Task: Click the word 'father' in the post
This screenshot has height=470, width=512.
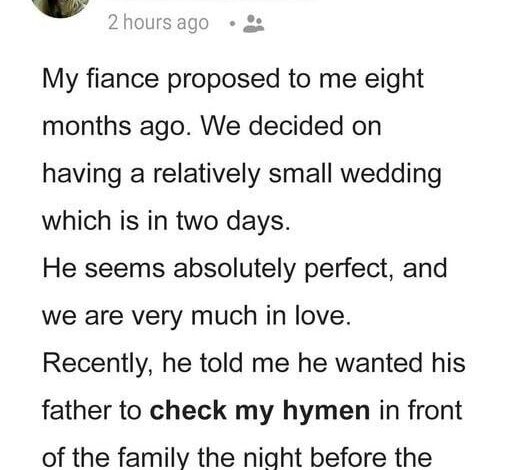Action: [86, 411]
